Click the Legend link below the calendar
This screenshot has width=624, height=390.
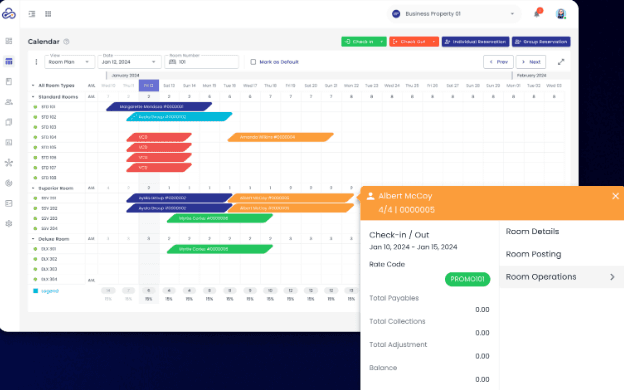click(50, 291)
